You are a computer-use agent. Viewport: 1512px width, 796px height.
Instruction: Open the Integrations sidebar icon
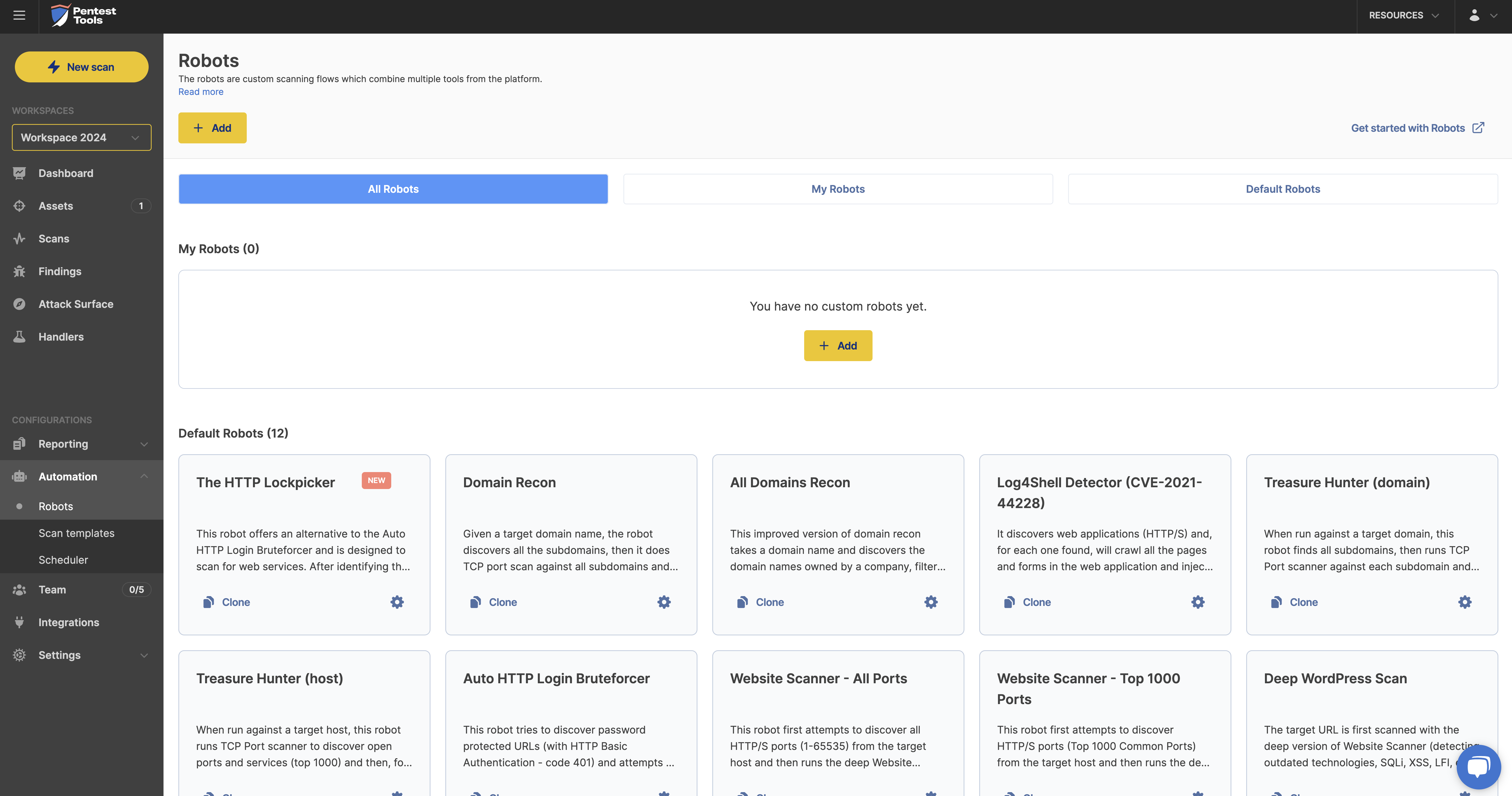pyautogui.click(x=19, y=622)
